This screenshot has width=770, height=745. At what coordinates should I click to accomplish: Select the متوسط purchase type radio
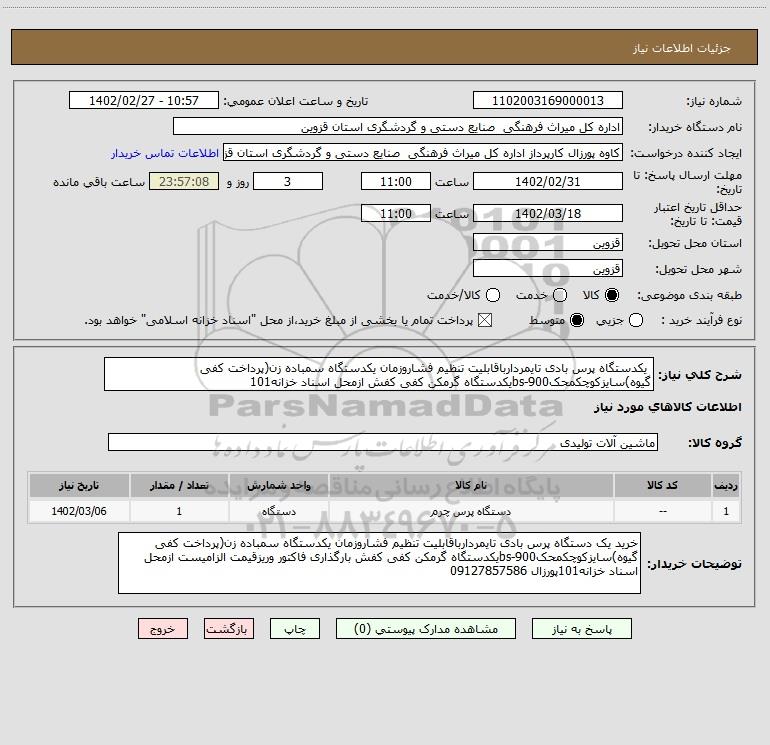577,321
